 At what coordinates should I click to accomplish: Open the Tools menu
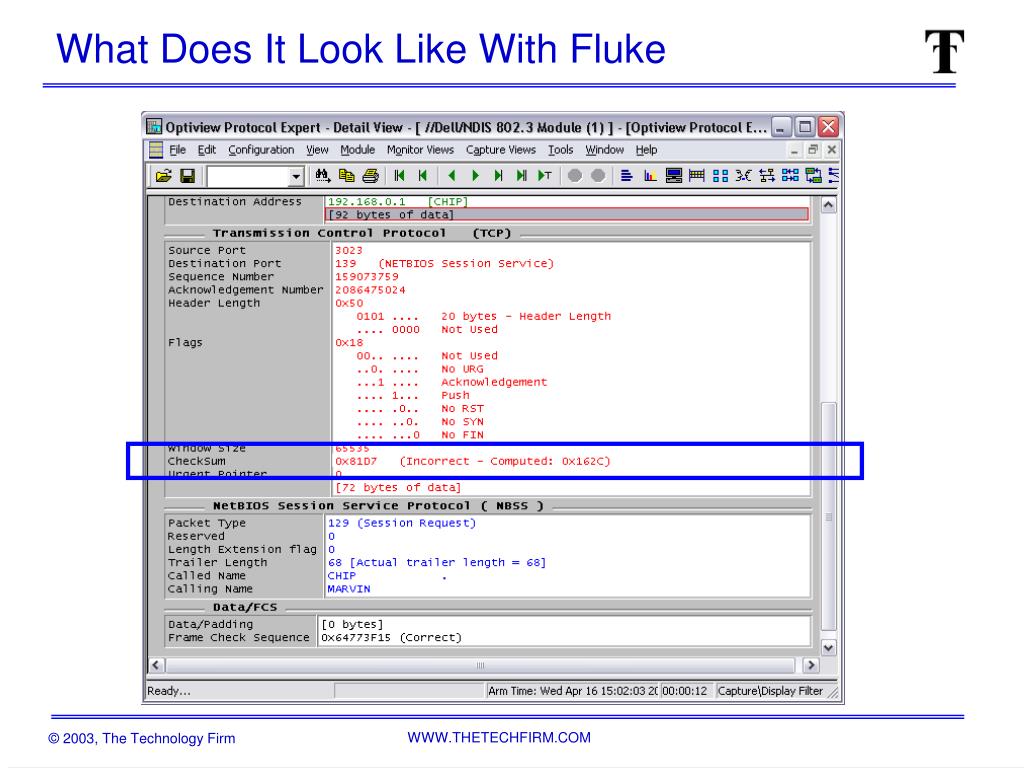(560, 150)
